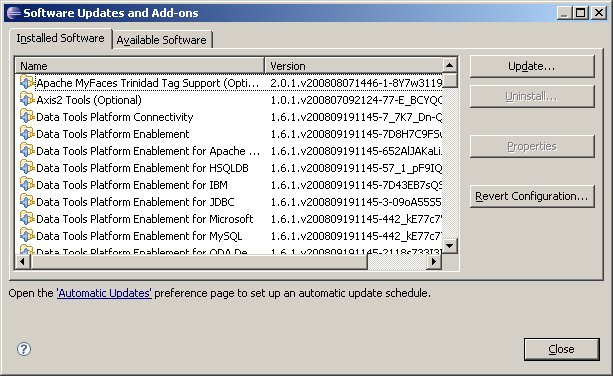This screenshot has width=613, height=376.
Task: Click icon for Enablement for Apache row
Action: [27, 150]
